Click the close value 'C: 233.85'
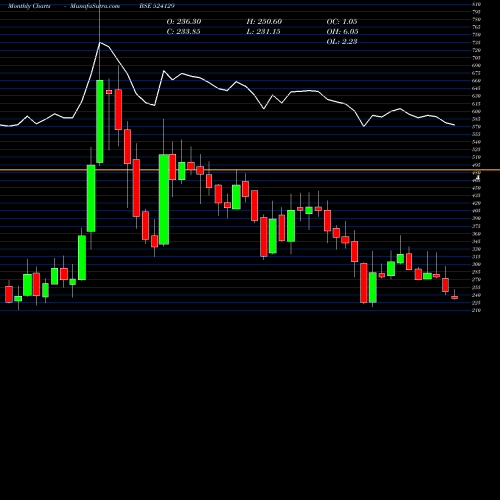 (x=183, y=32)
